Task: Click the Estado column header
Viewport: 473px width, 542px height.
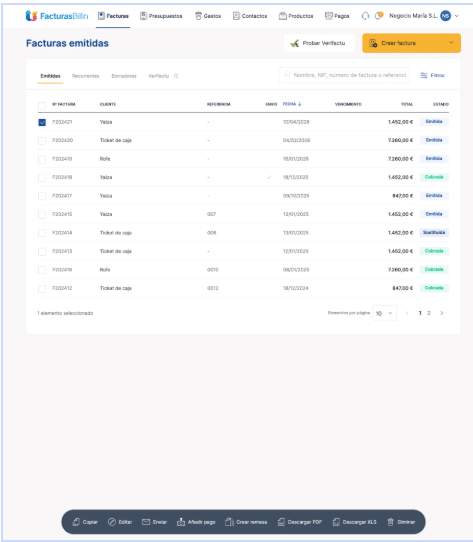Action: 441,104
